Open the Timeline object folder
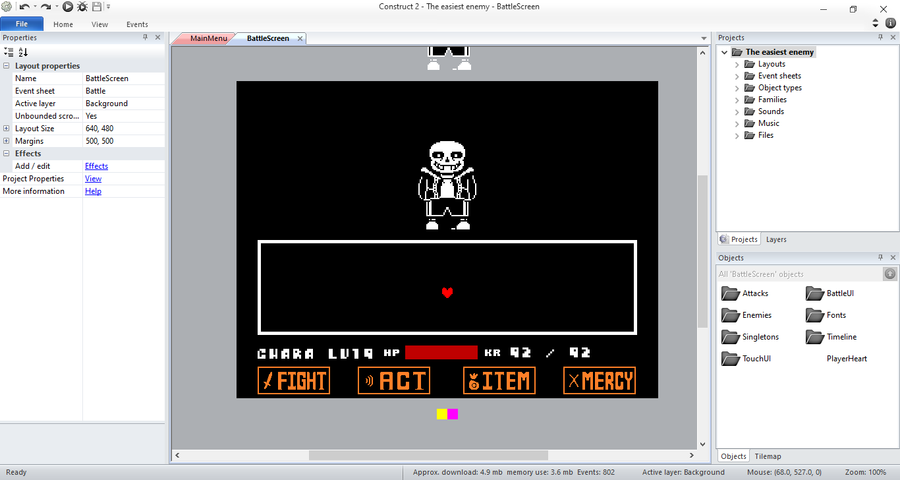This screenshot has height=480, width=900. point(831,337)
